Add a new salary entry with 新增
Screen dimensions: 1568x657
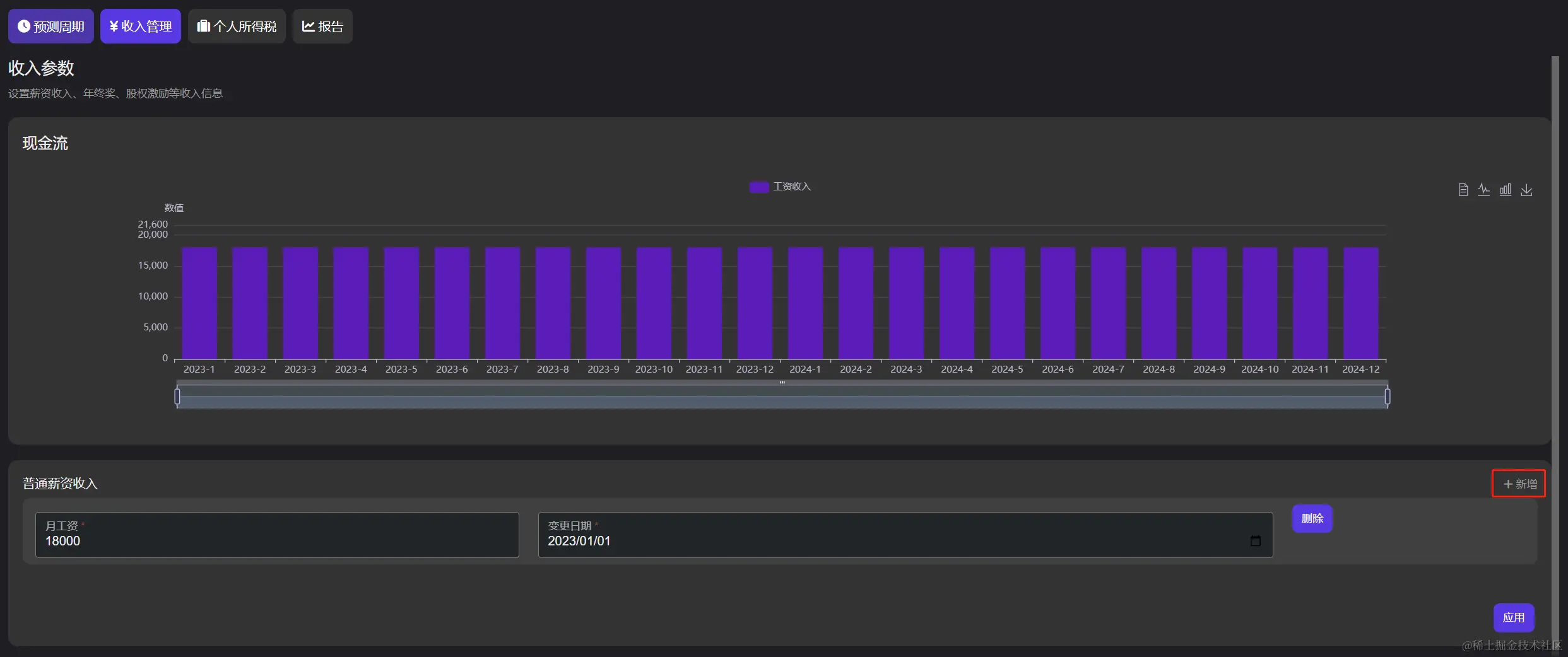[1519, 484]
